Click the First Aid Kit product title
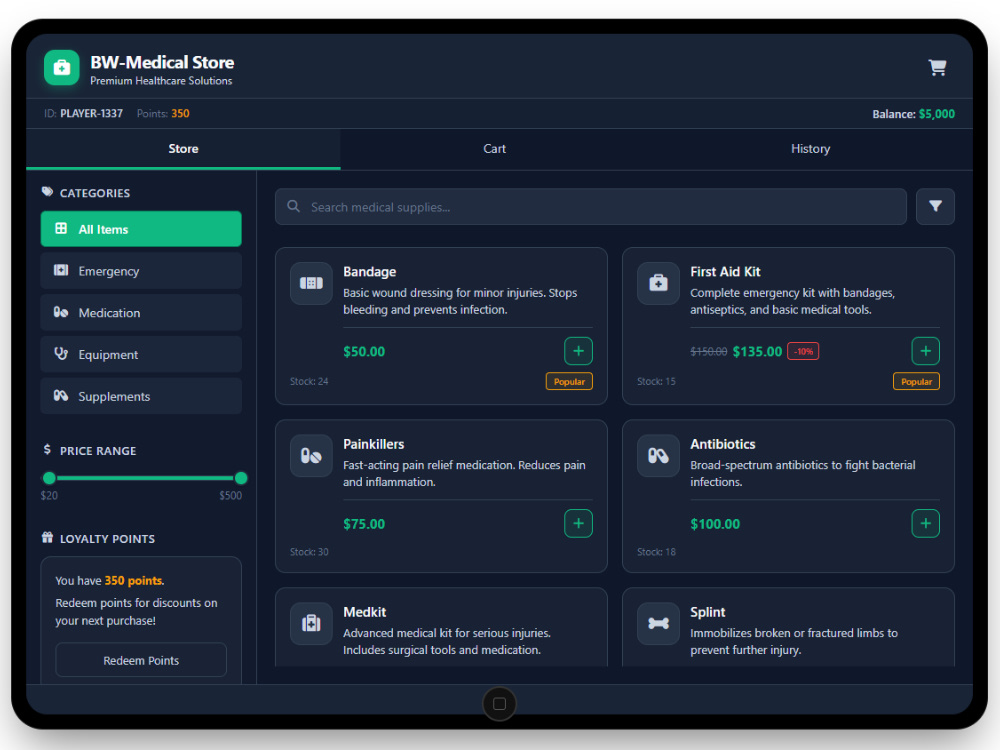Screen dimensions: 1000x750 (725, 272)
